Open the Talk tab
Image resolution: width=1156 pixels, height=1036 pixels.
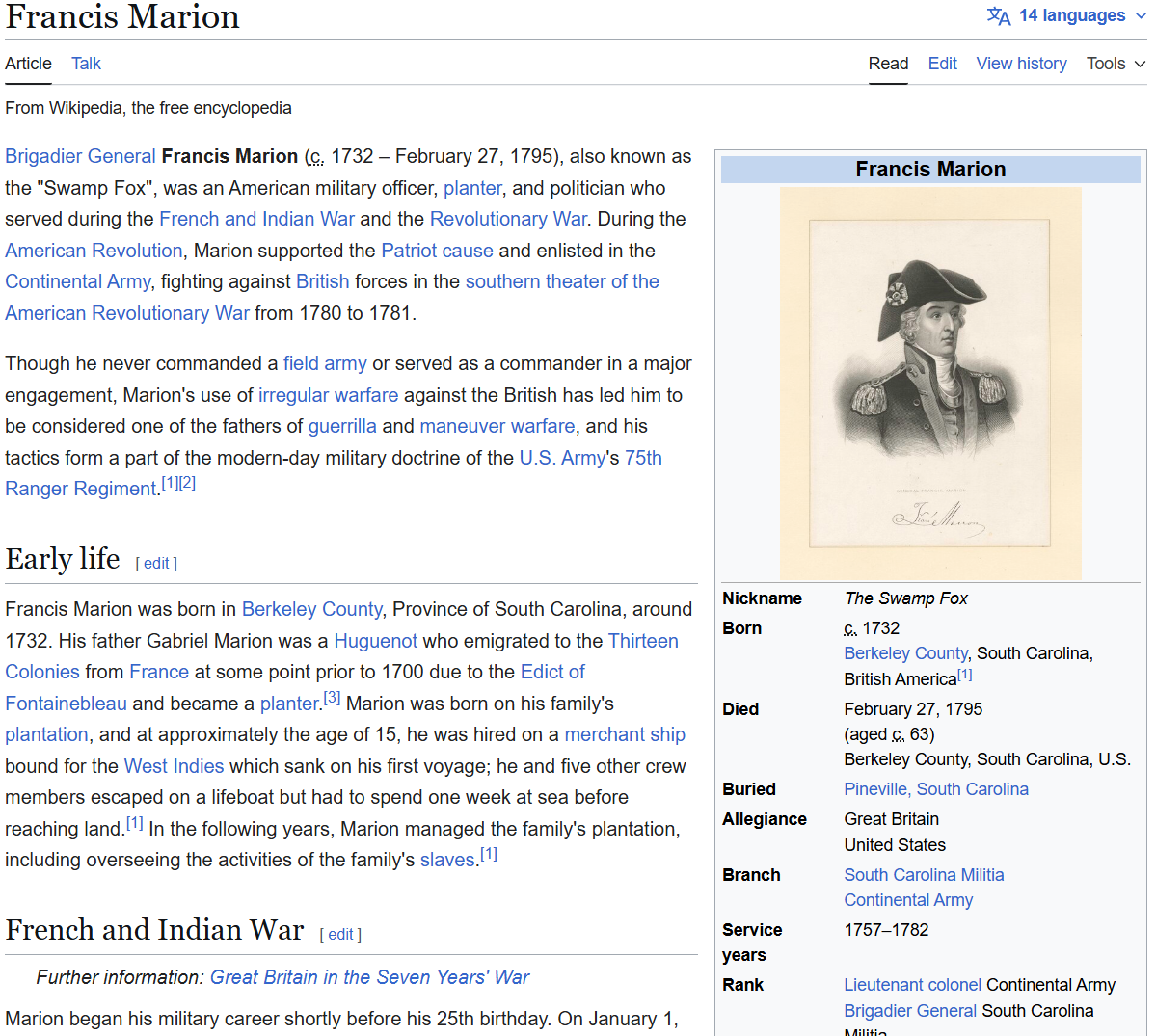[x=86, y=65]
